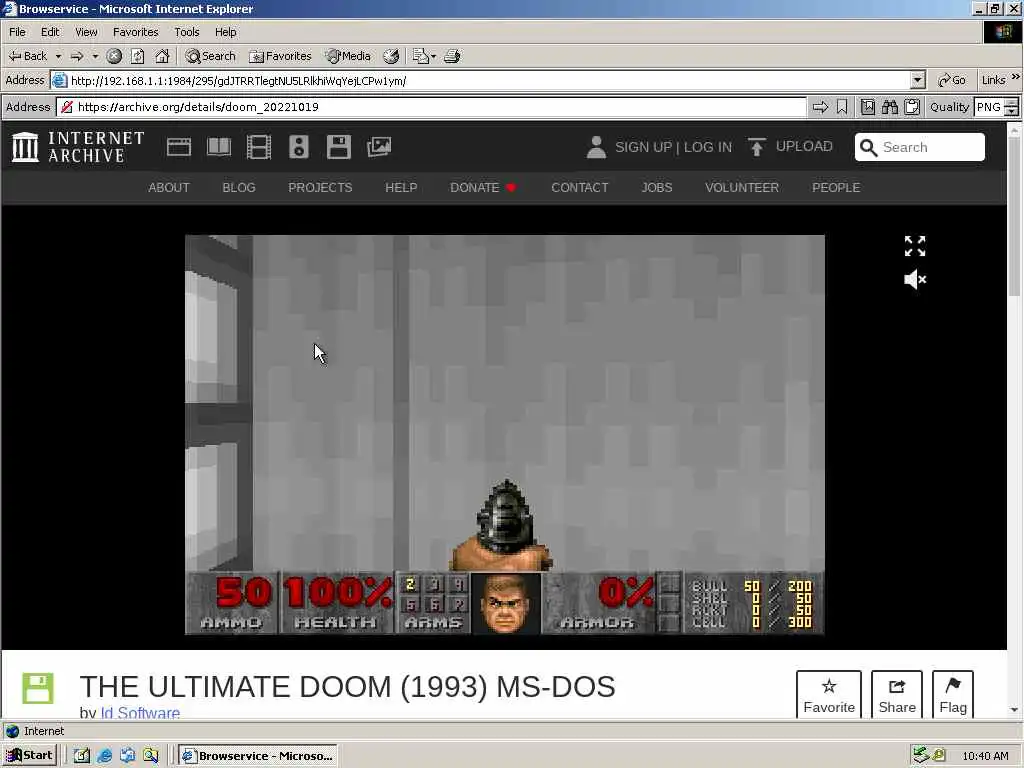Open the JOBS link
1024x768 pixels.
click(657, 187)
